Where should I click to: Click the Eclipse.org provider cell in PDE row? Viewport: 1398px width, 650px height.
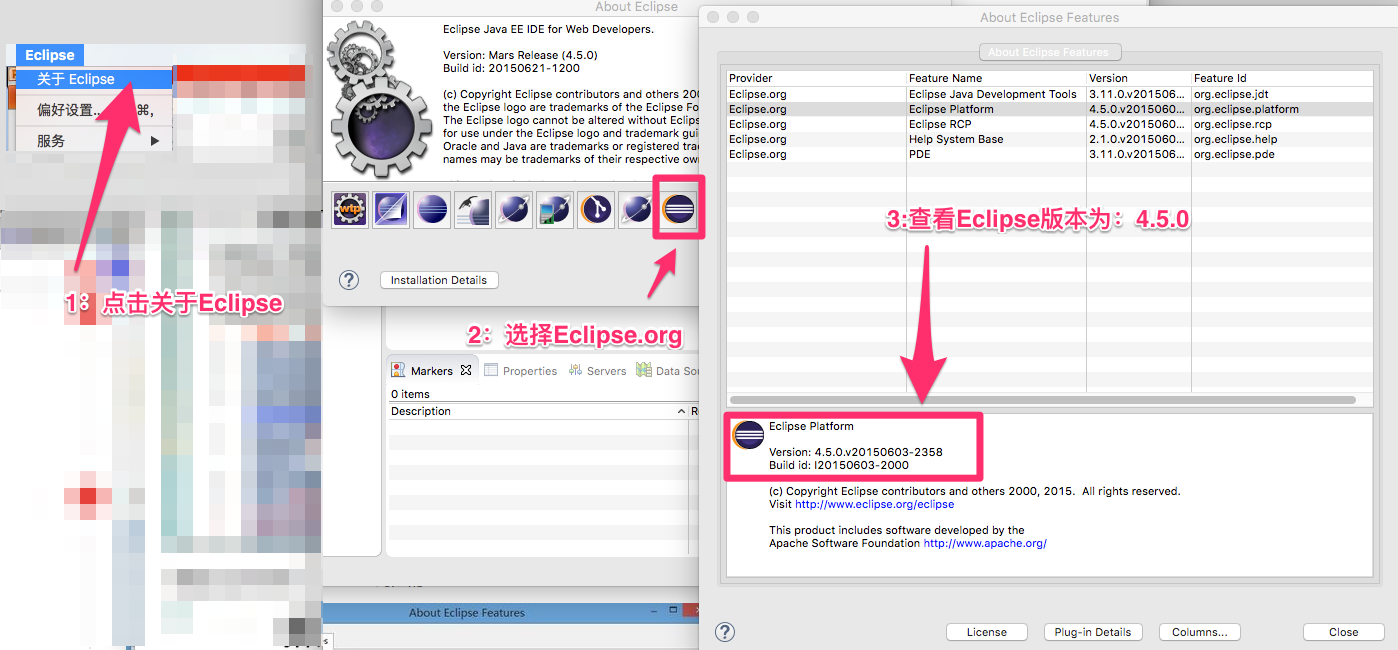758,154
